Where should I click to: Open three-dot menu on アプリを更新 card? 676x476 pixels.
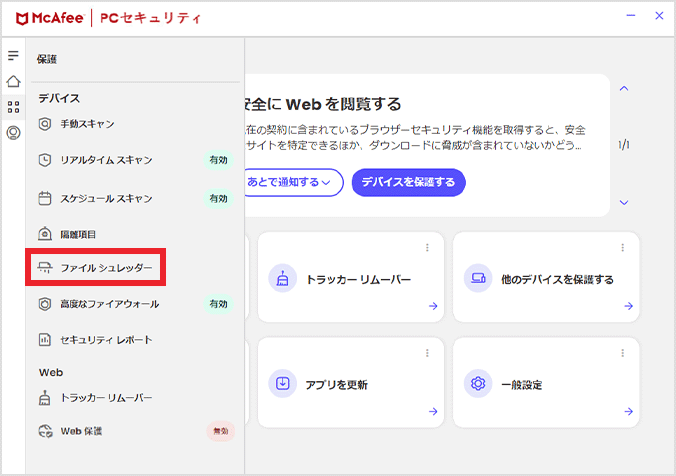427,353
